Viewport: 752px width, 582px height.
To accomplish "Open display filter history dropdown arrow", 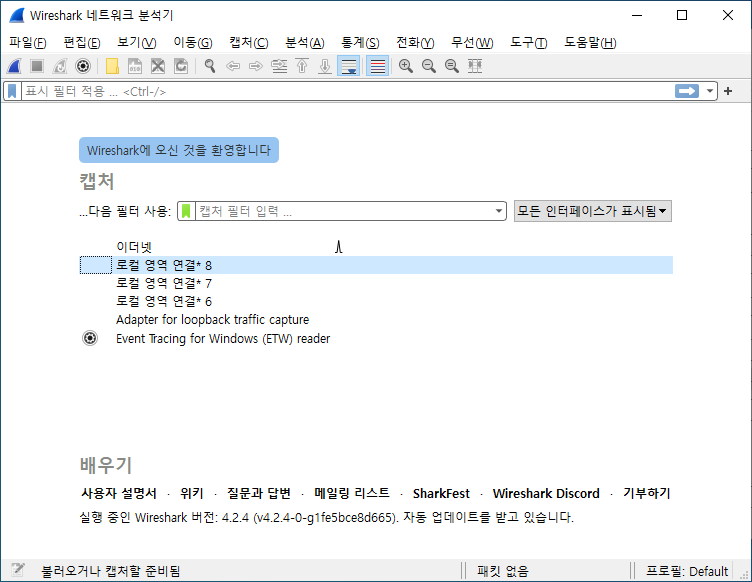I will [x=710, y=91].
